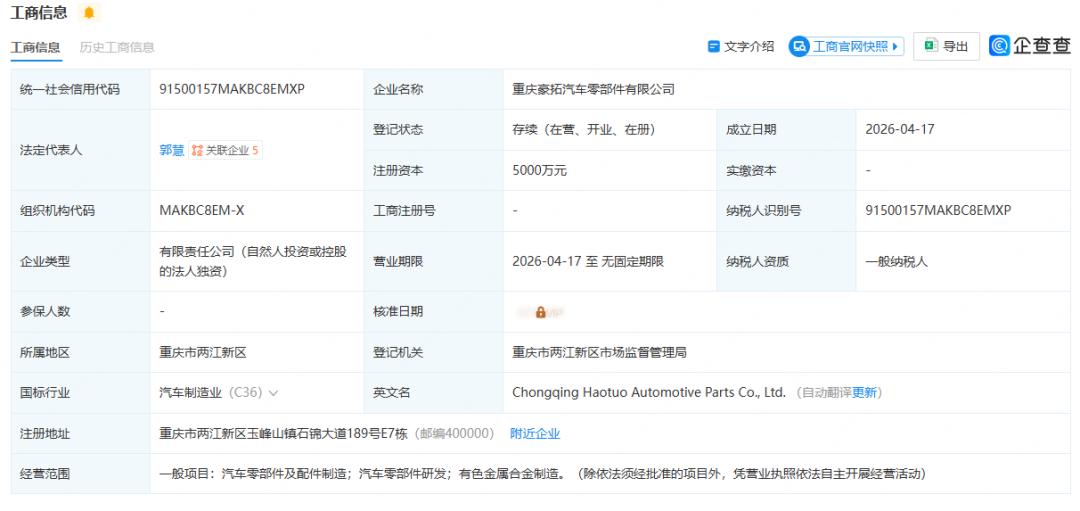Viewport: 1080px width, 511px height.
Task: Click 成立日期 value 2026-04-17
Action: tap(900, 129)
